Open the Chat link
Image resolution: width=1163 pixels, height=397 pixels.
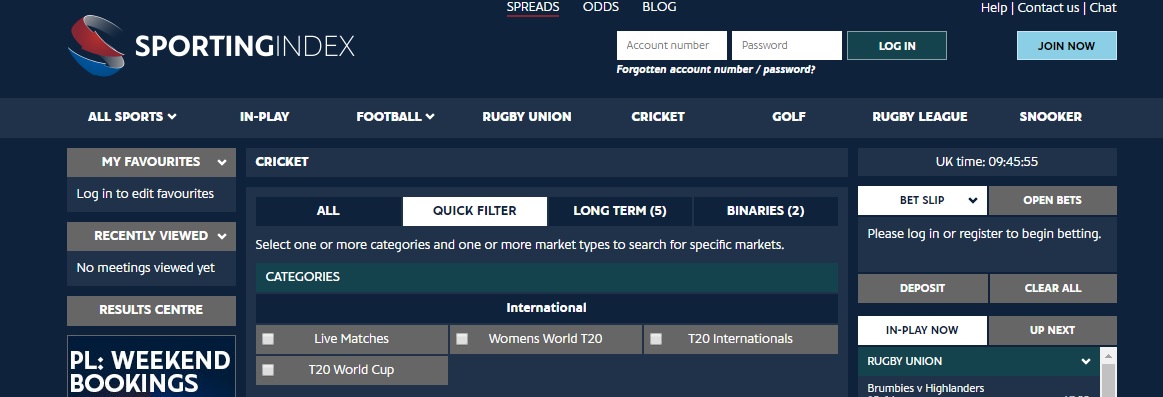click(x=1103, y=7)
